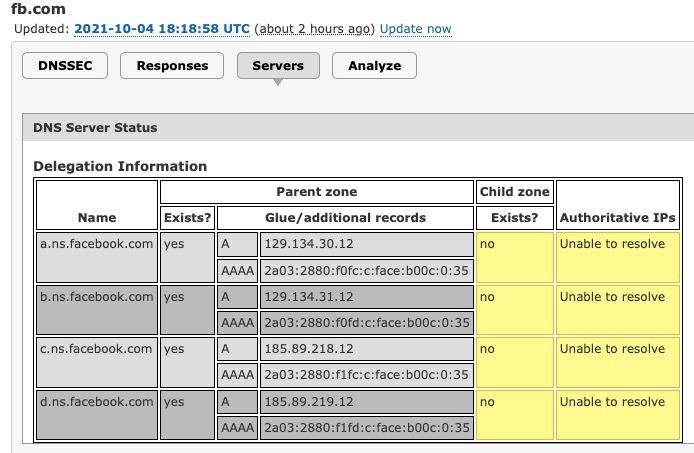Click the A record type for 129.134.31.12
This screenshot has width=694, height=453.
[237, 297]
